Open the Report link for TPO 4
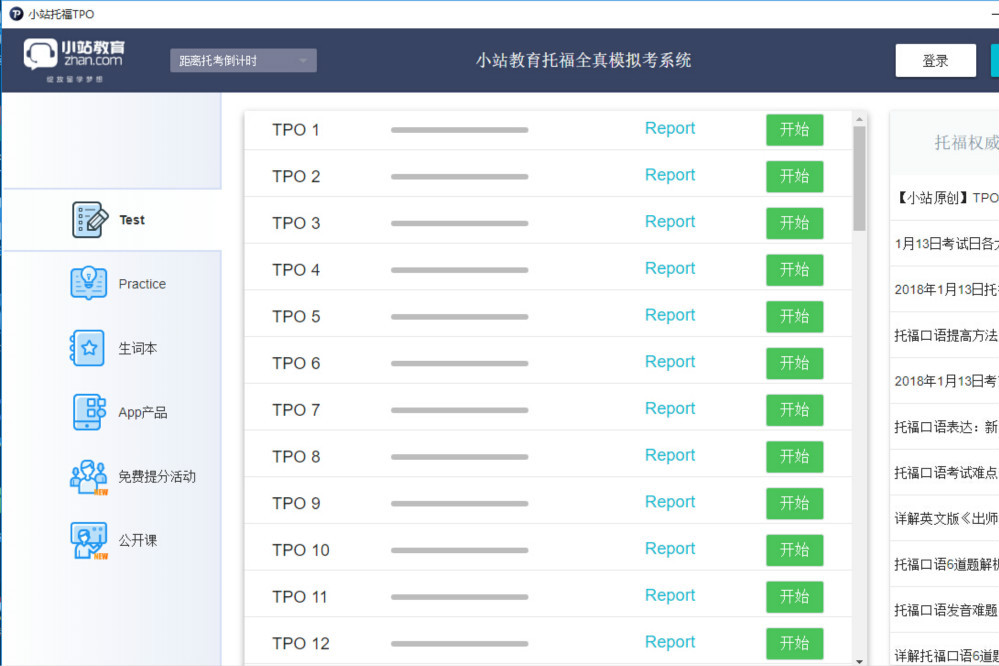 point(670,268)
